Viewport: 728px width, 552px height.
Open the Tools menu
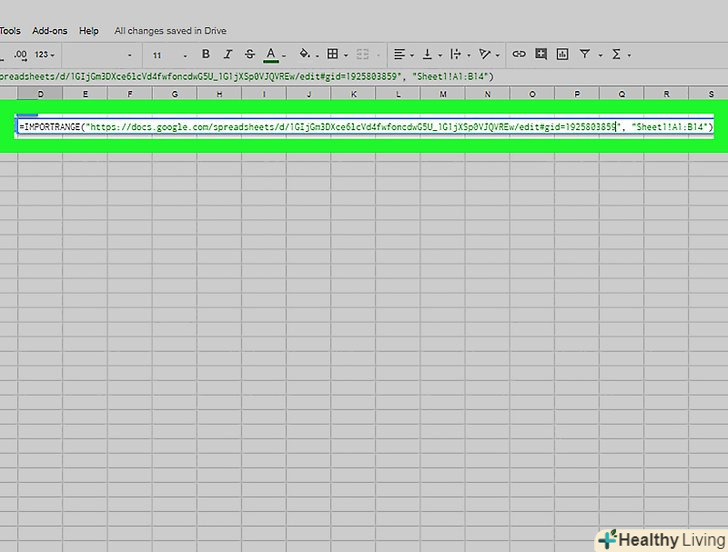click(10, 31)
